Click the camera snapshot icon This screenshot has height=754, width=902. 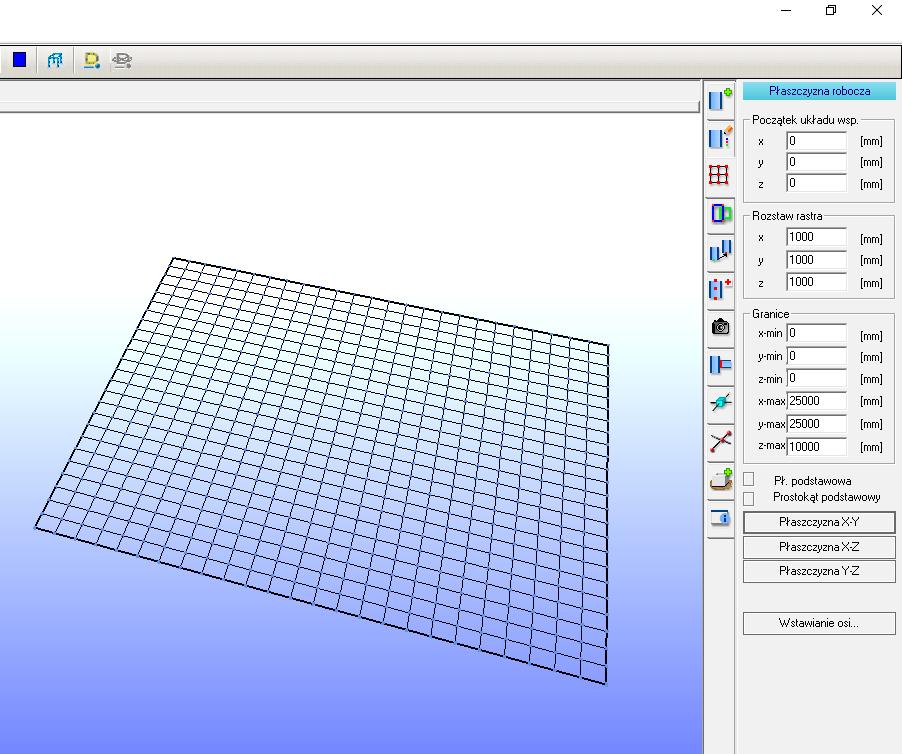point(720,327)
